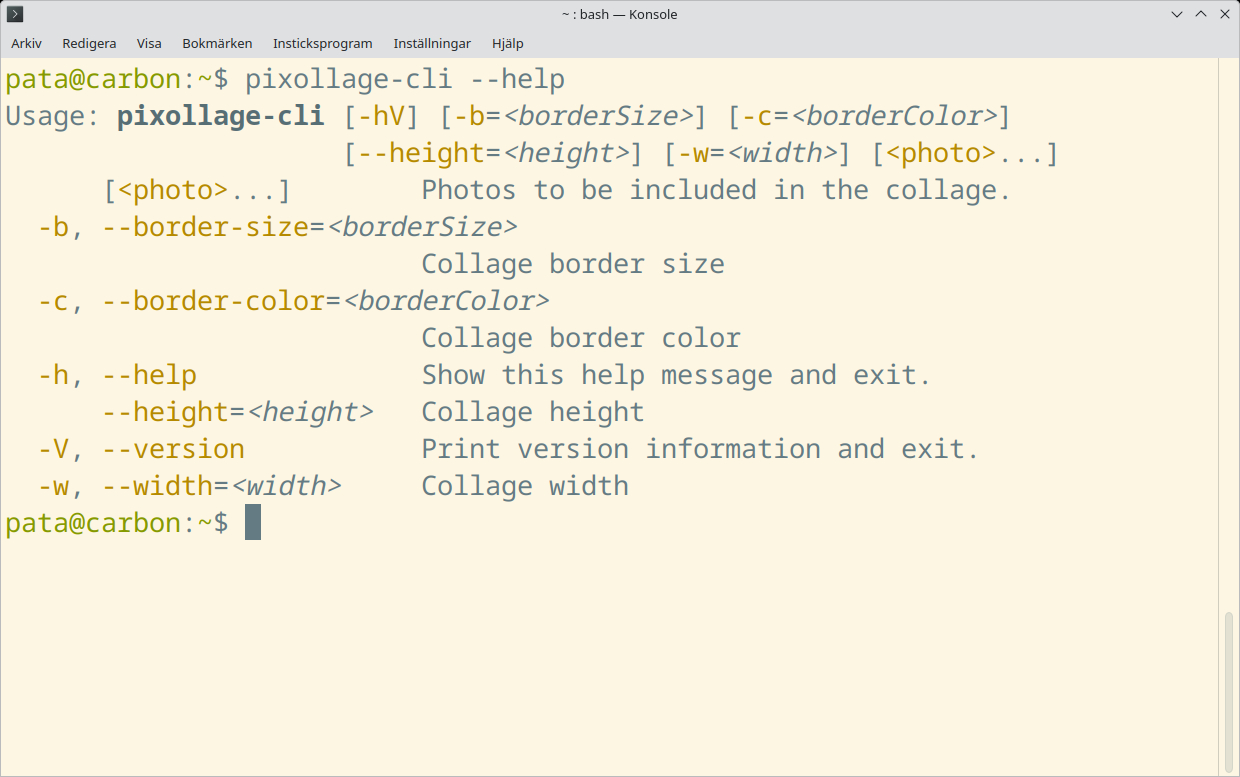
Task: Click the '--version' option text
Action: pos(173,449)
